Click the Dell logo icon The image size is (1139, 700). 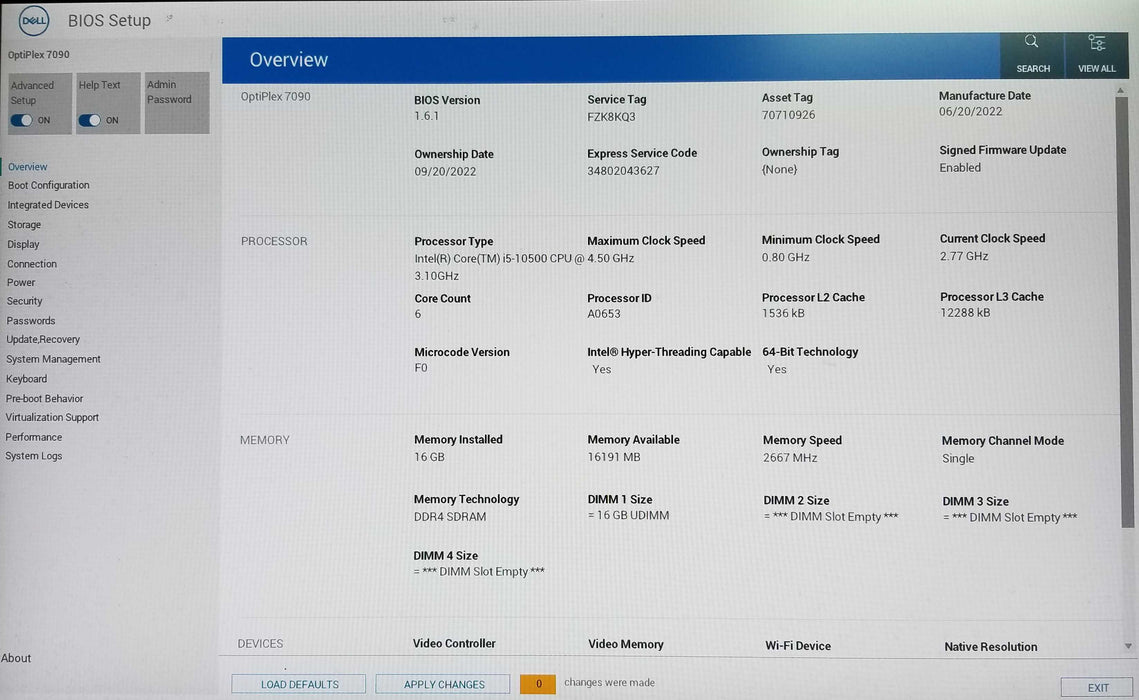tap(34, 20)
